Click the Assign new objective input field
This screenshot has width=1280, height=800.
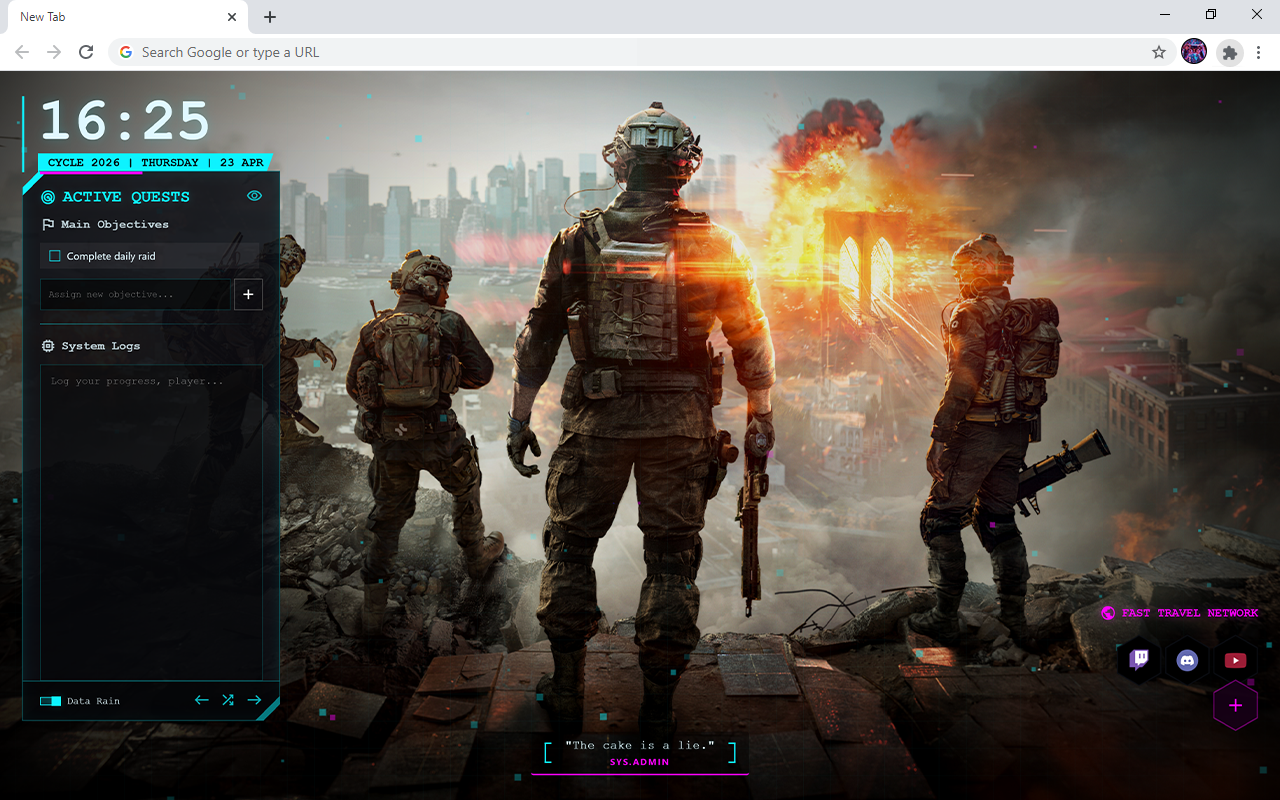(136, 294)
